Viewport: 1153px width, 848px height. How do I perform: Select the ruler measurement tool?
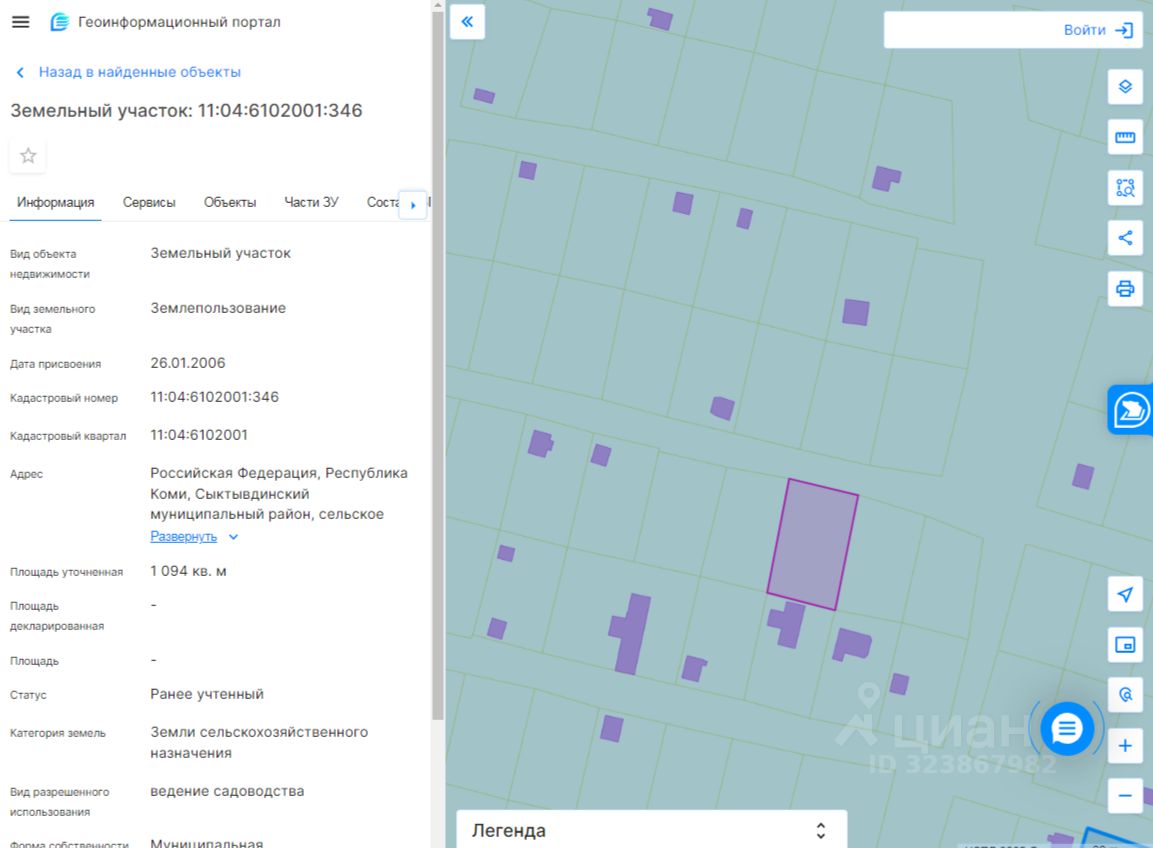[x=1125, y=137]
